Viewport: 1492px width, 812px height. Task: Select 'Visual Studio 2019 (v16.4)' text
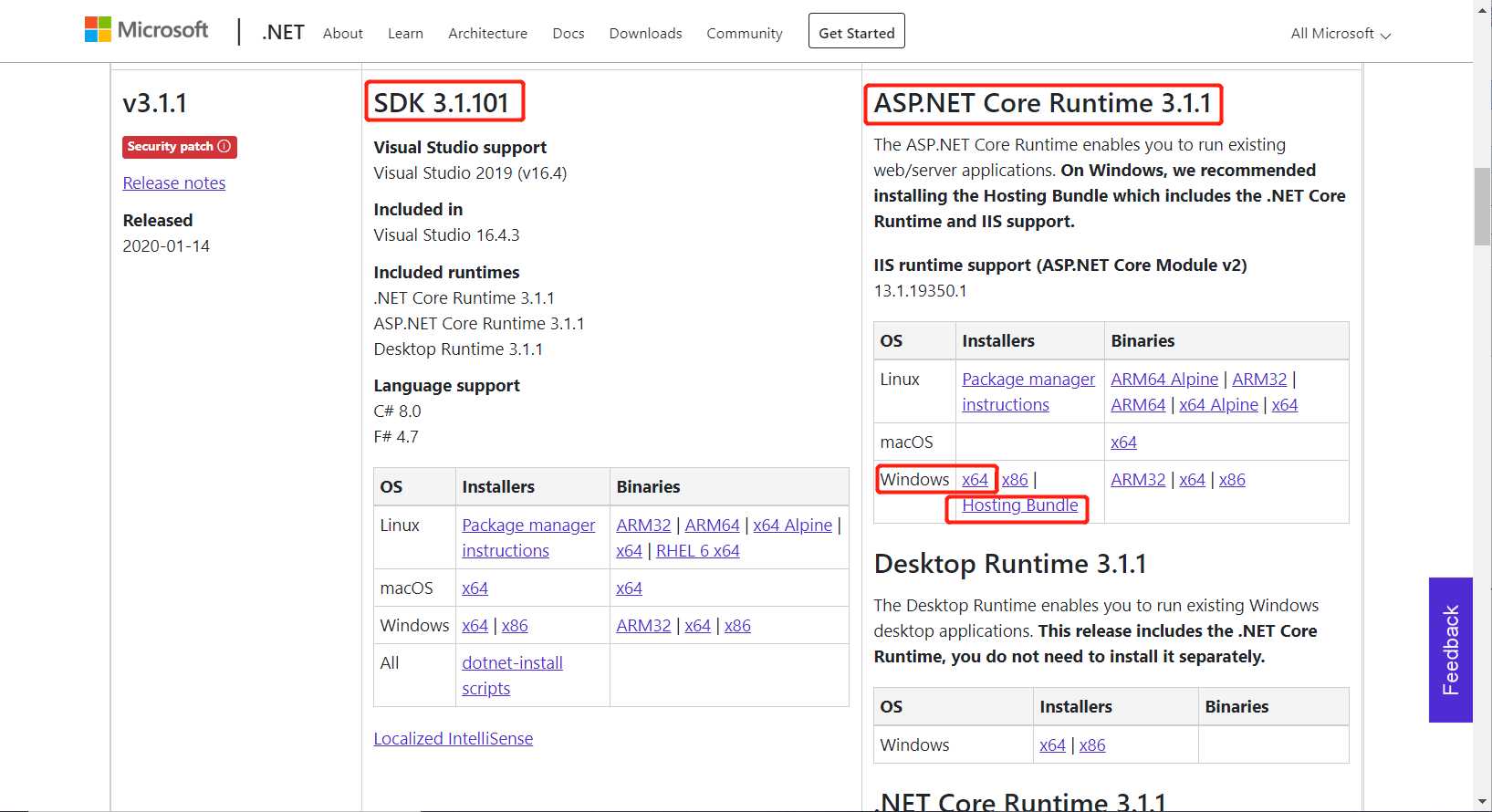(470, 172)
